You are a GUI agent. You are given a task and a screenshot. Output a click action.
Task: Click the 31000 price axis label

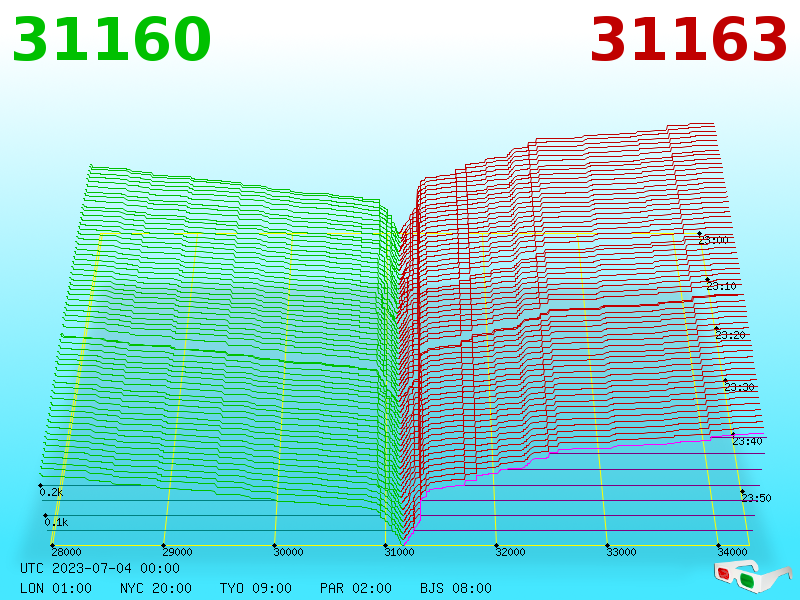(399, 552)
